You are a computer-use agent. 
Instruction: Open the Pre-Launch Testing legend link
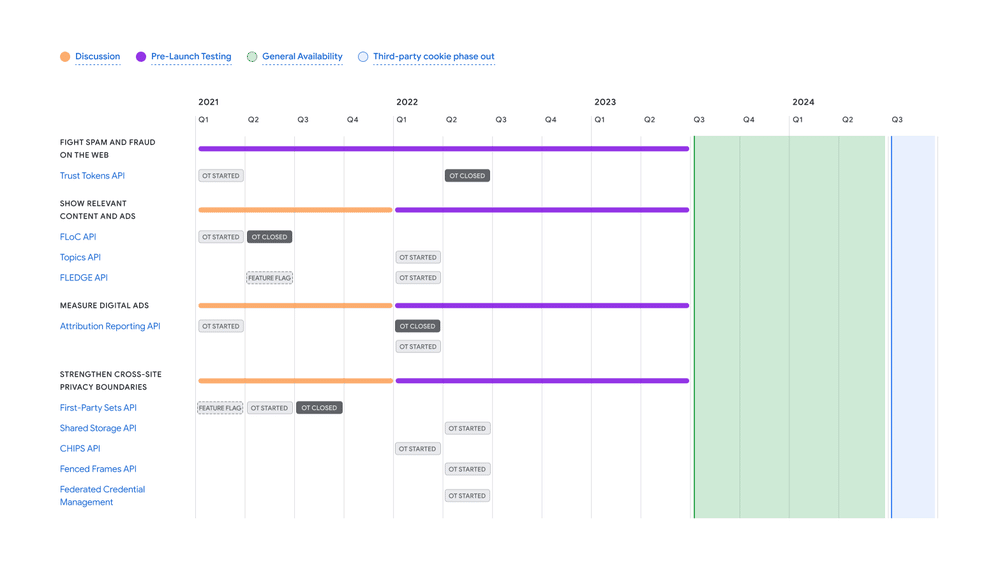click(190, 57)
